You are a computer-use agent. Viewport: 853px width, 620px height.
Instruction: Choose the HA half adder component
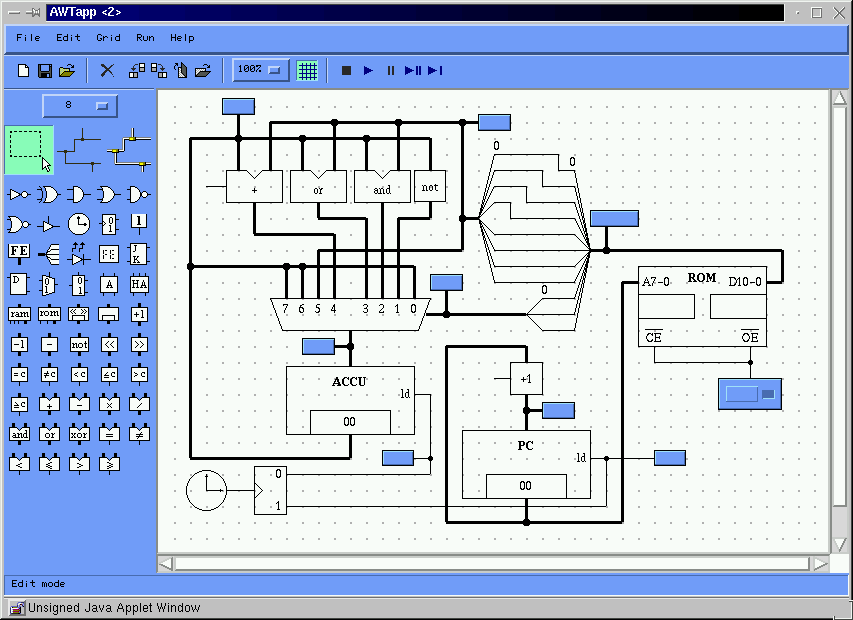(139, 284)
